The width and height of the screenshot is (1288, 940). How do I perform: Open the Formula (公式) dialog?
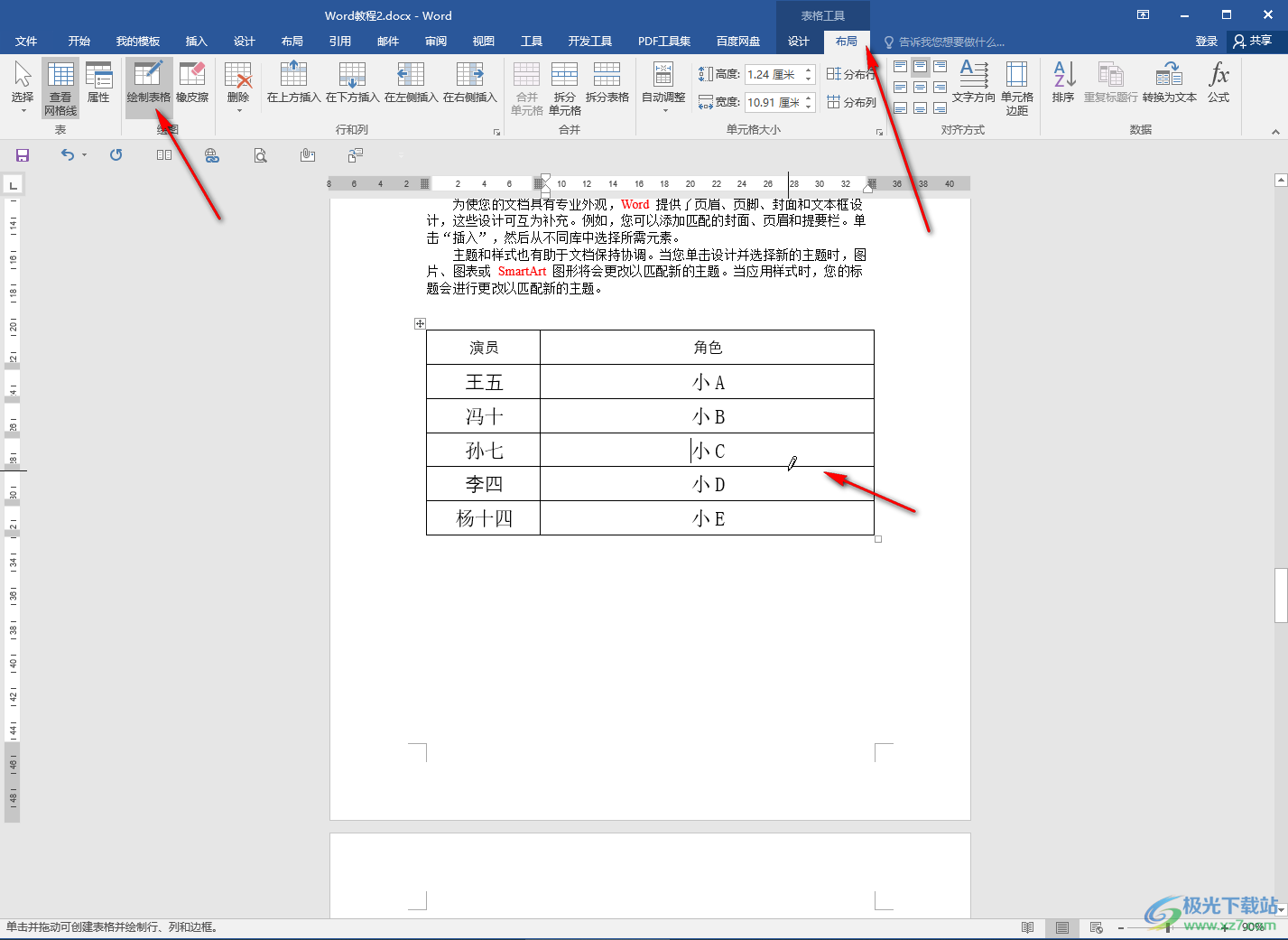1219,83
